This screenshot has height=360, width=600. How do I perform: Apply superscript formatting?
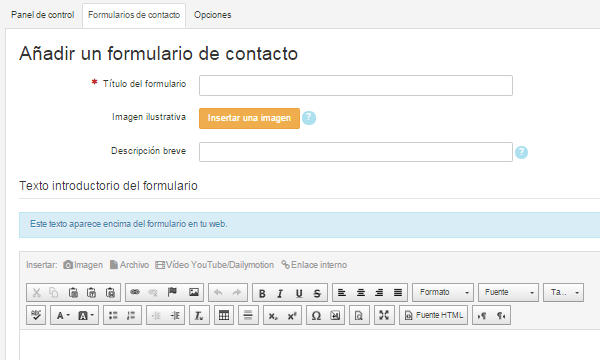[x=292, y=316]
